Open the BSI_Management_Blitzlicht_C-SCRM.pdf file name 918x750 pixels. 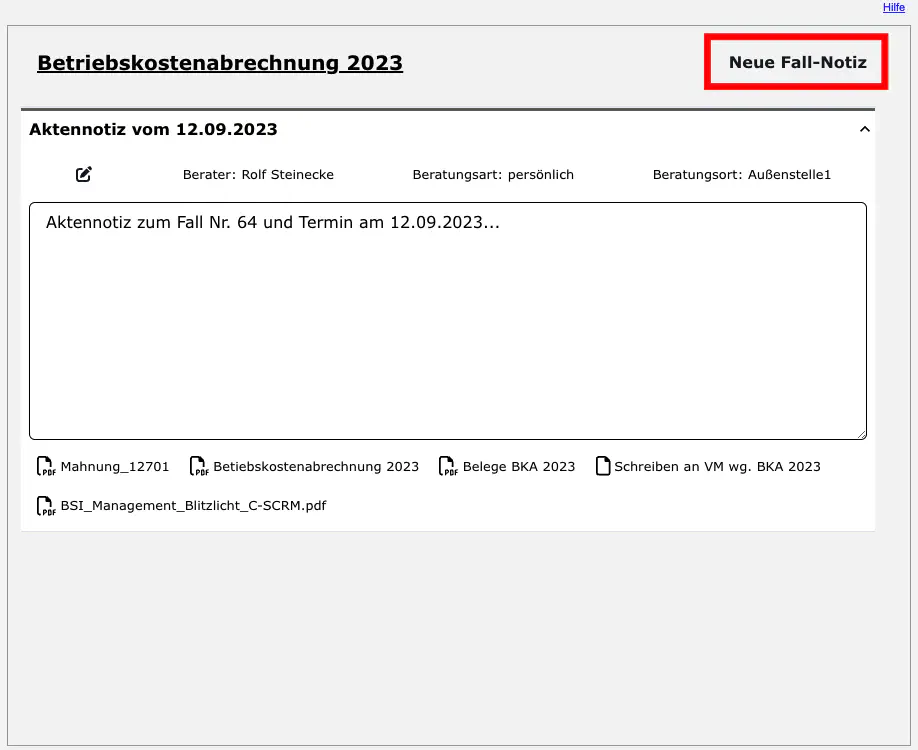(x=193, y=506)
